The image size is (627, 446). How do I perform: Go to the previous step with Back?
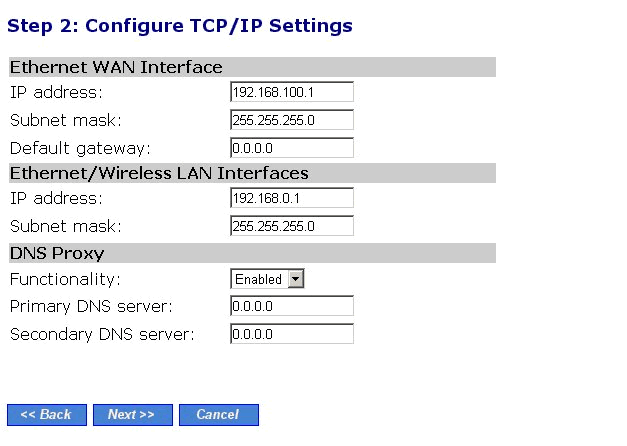point(47,415)
